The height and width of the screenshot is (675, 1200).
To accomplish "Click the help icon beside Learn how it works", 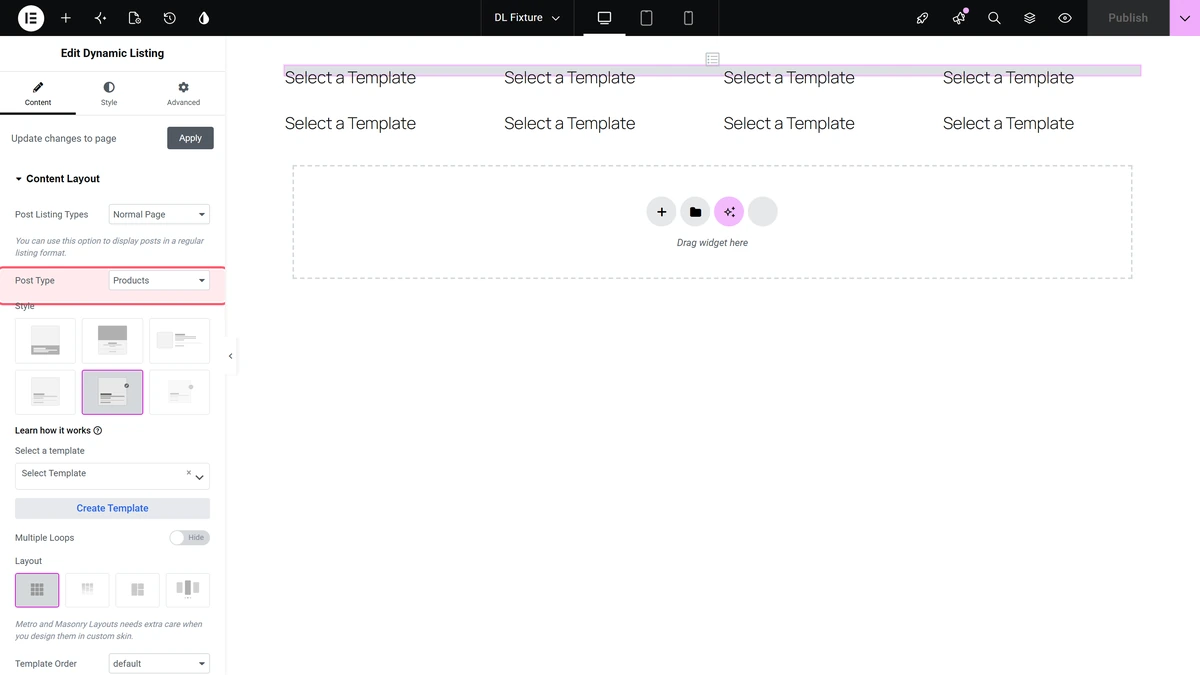I will point(98,431).
